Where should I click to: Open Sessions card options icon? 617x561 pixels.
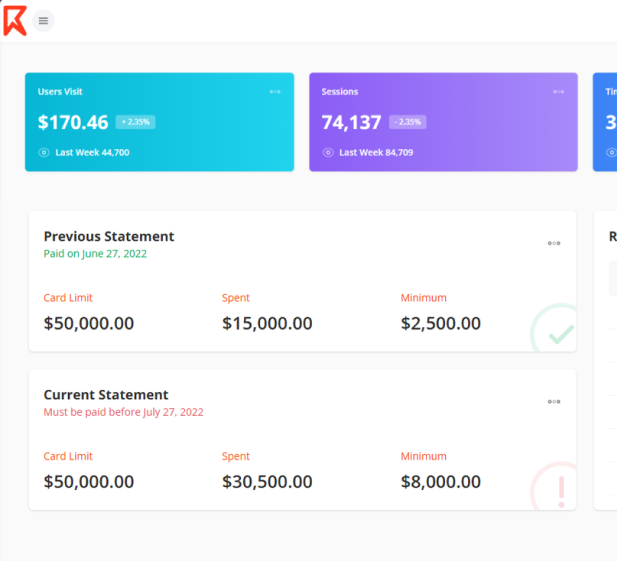pyautogui.click(x=559, y=92)
